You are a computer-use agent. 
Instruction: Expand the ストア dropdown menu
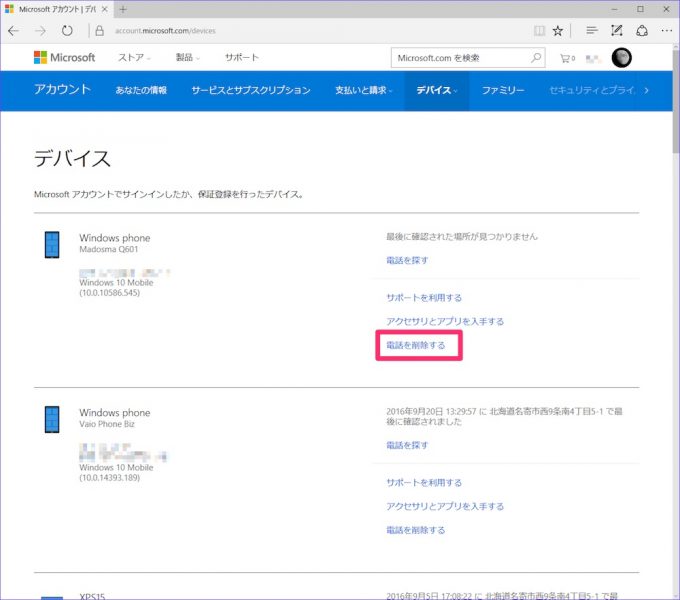[134, 58]
